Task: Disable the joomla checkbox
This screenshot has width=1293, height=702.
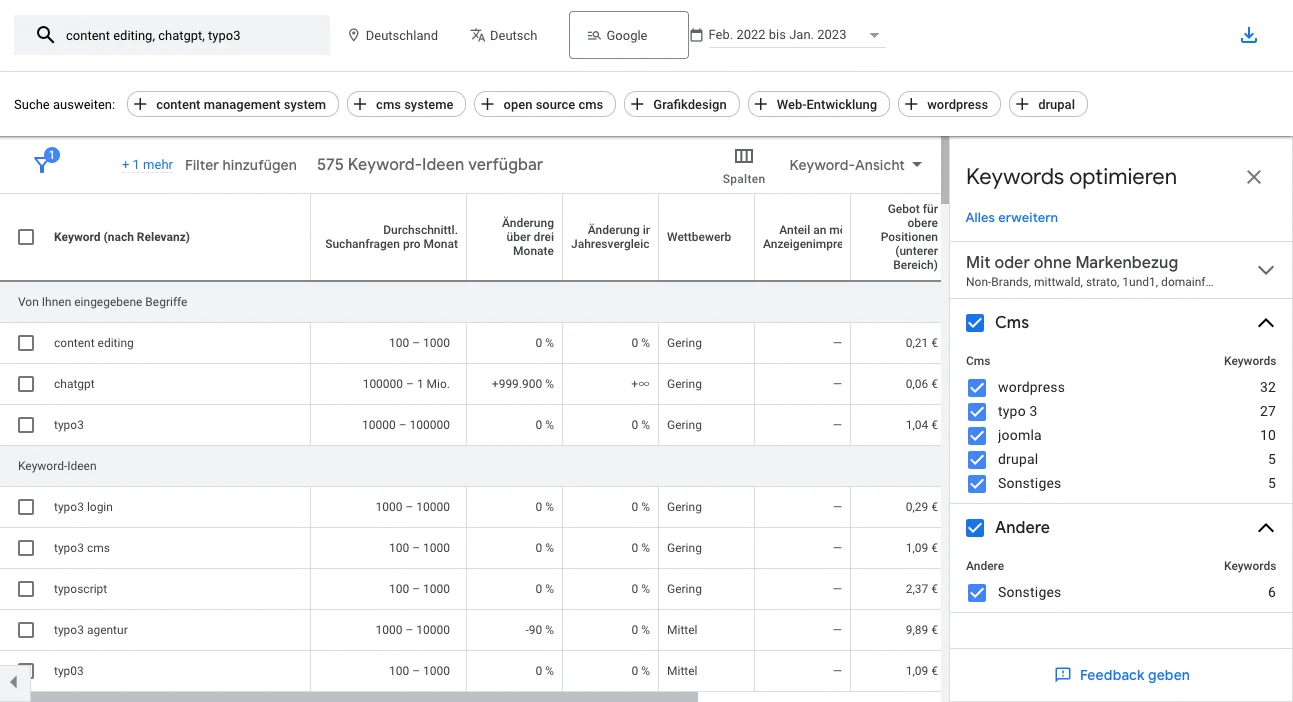Action: 976,435
